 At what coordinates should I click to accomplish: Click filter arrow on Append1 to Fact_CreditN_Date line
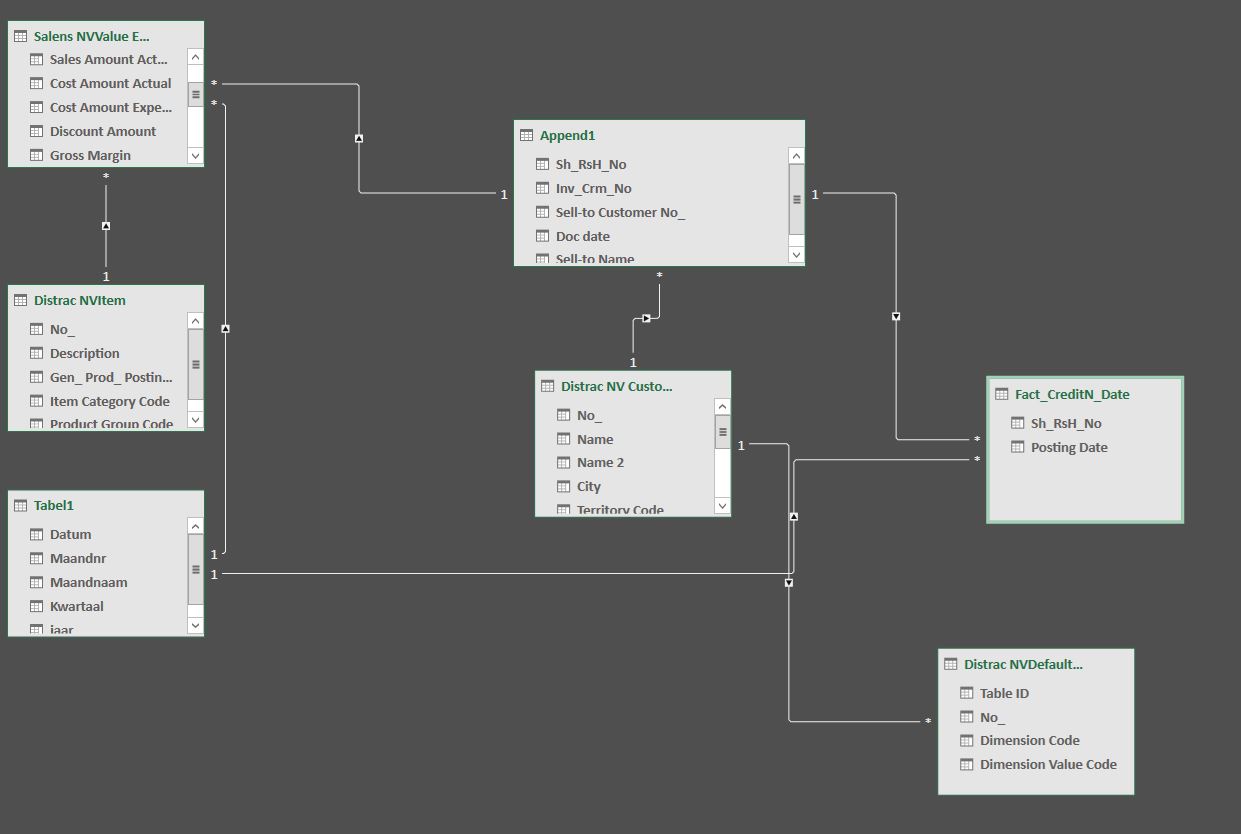(x=896, y=316)
